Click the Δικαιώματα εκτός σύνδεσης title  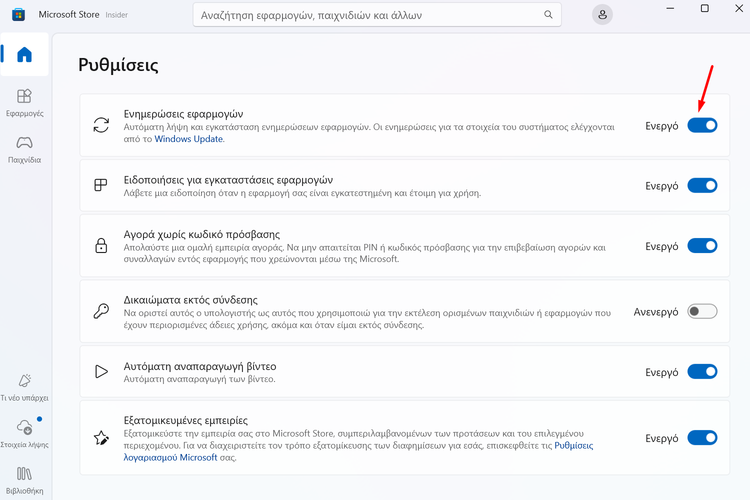click(190, 300)
